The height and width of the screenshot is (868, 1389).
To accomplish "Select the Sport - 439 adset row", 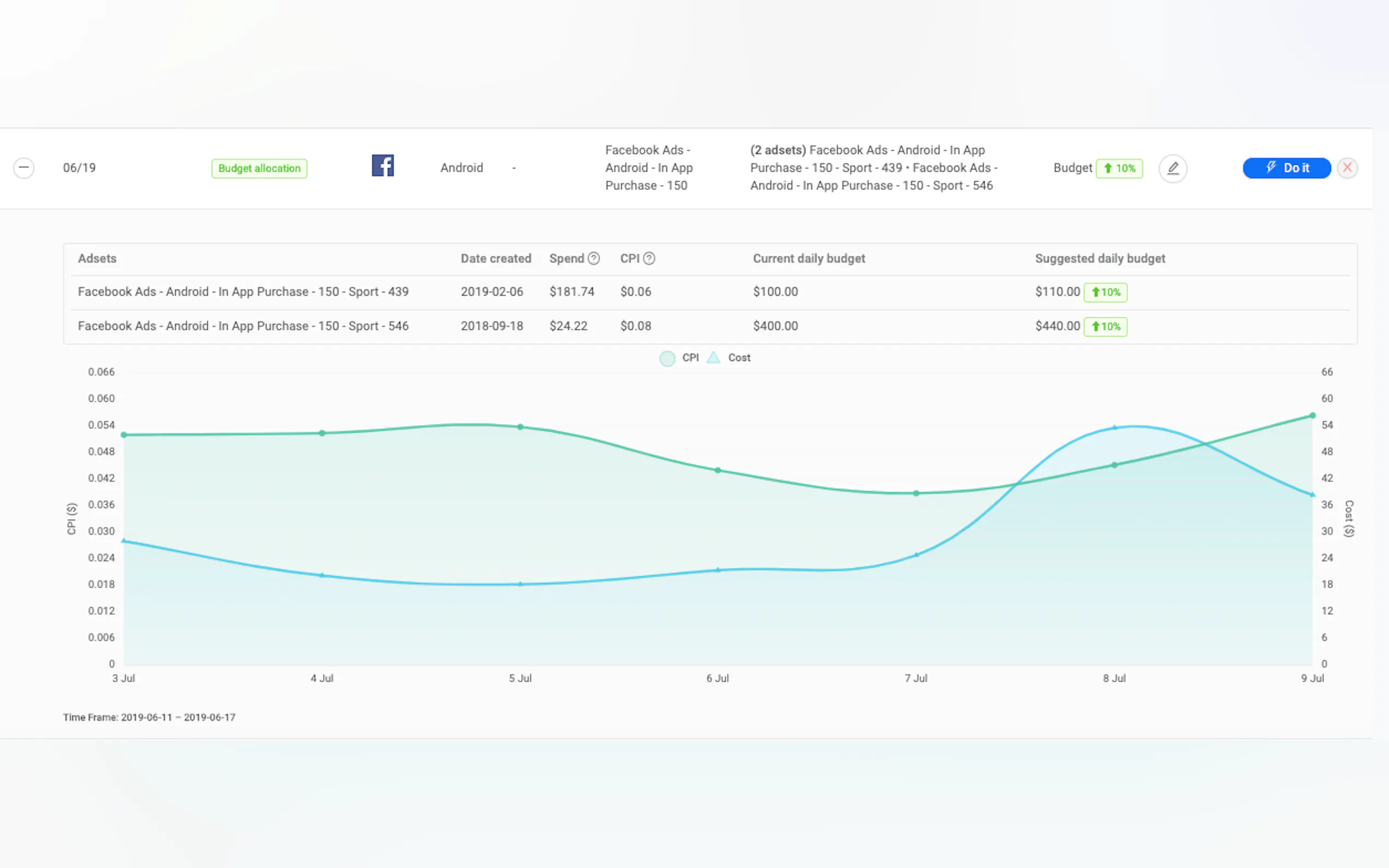I will [243, 292].
